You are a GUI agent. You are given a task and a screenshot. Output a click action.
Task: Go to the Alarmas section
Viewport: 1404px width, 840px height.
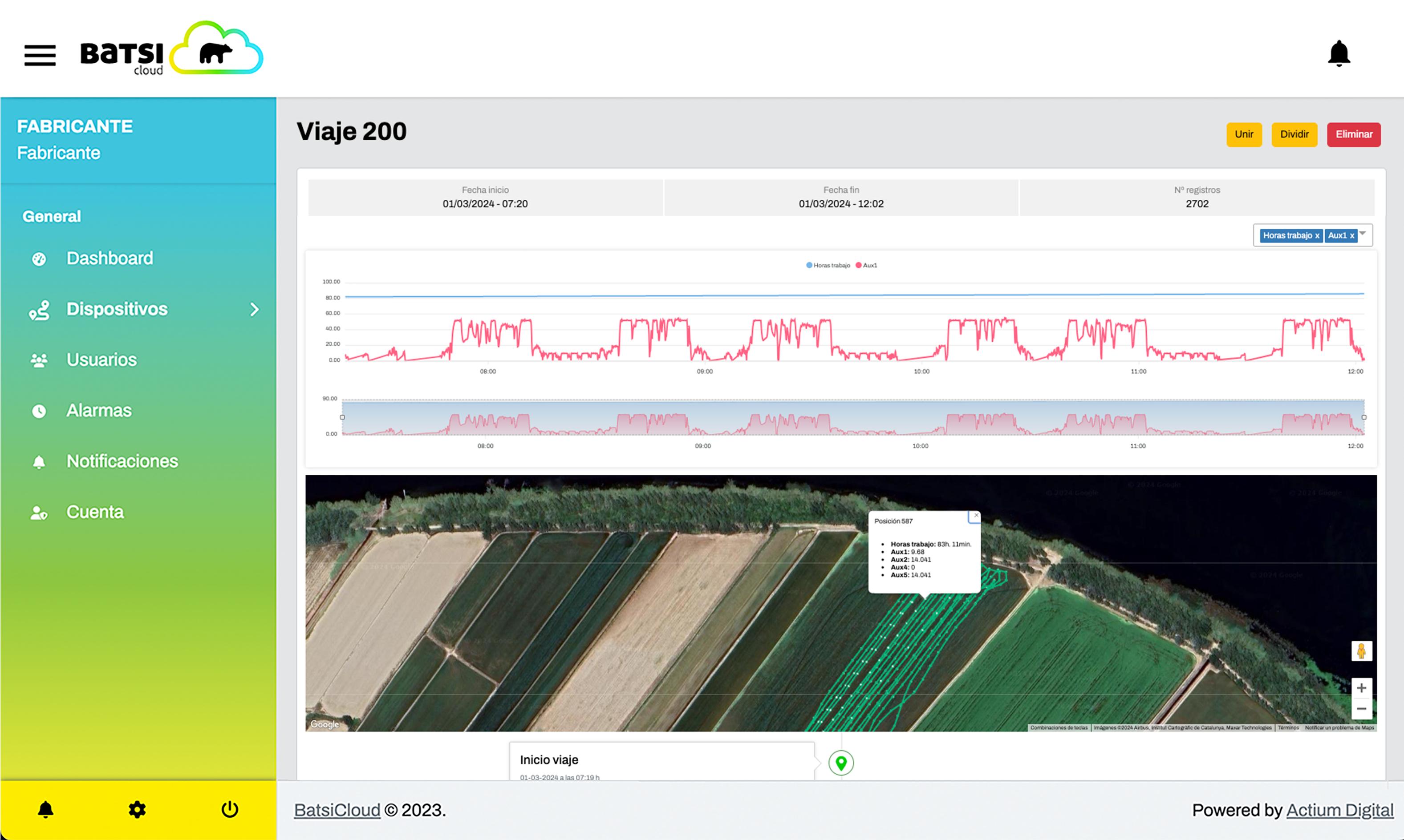coord(98,410)
